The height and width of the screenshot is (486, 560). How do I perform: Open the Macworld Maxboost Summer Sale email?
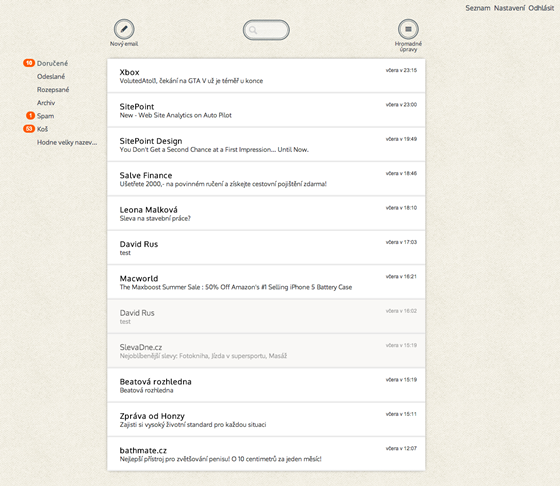click(266, 282)
